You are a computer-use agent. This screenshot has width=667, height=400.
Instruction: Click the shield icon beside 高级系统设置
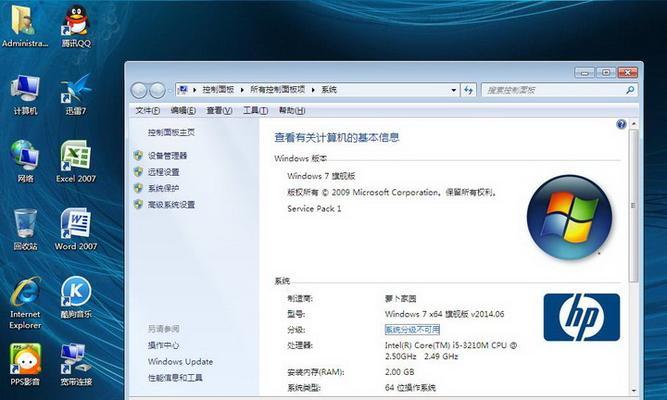[x=138, y=204]
